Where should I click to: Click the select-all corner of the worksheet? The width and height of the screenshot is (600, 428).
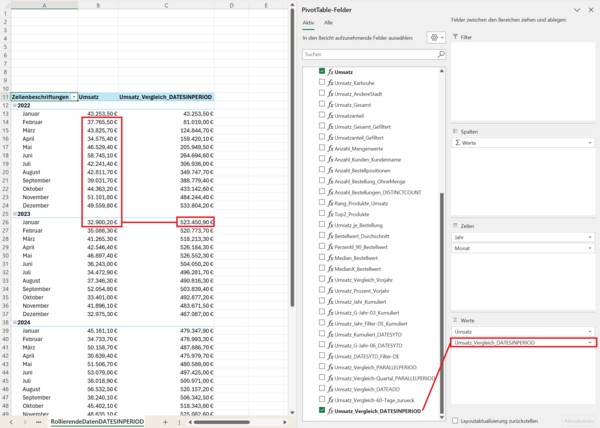point(7,5)
